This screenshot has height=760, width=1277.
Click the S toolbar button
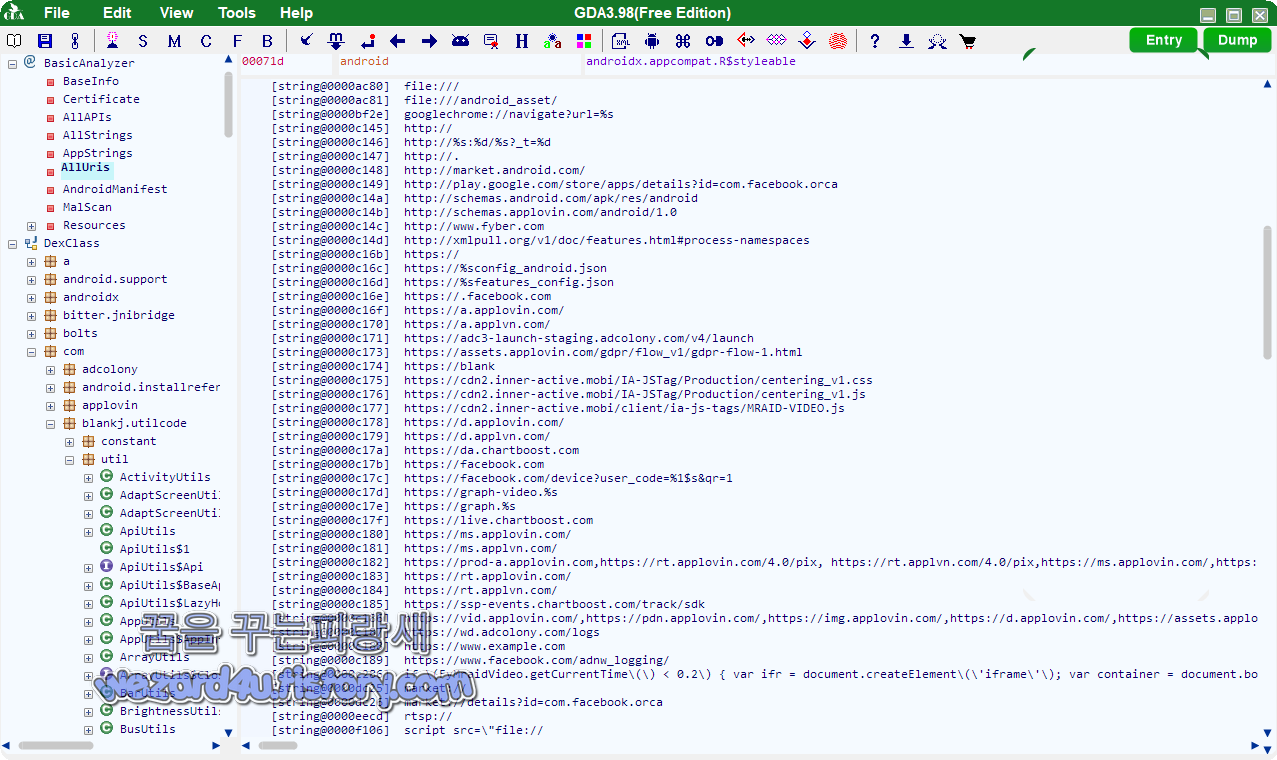coord(143,41)
